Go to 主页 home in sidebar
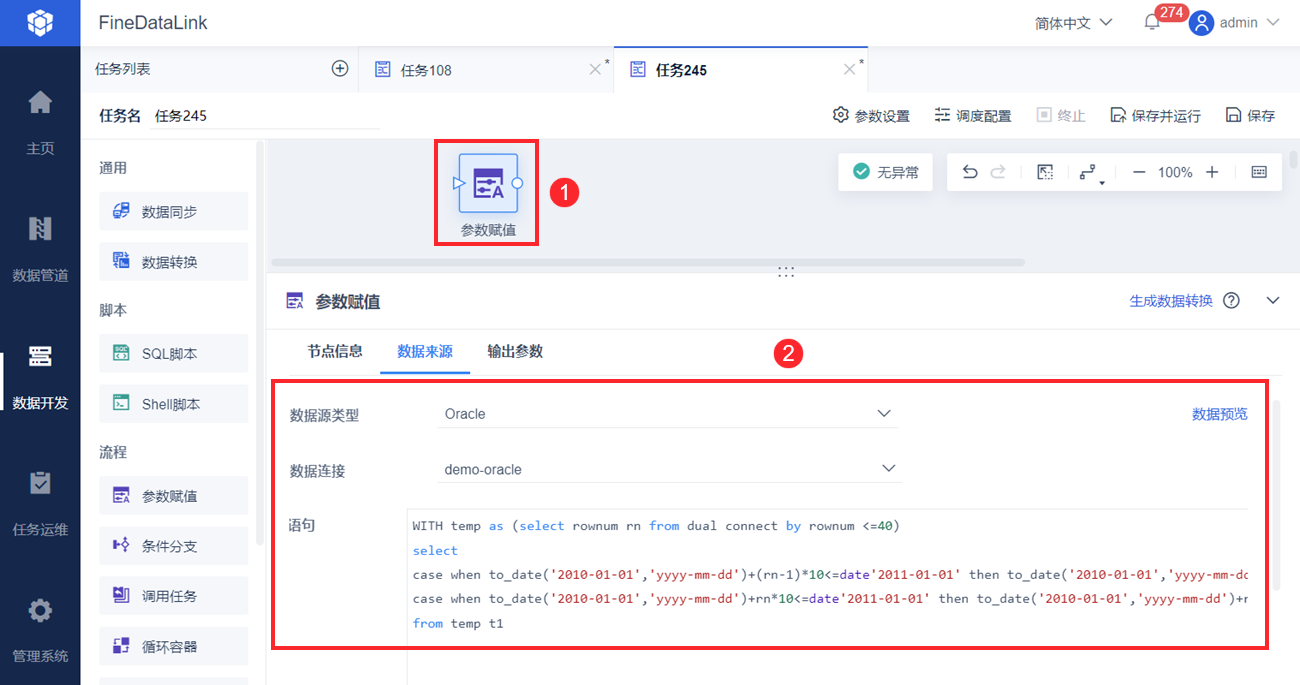 tap(40, 122)
